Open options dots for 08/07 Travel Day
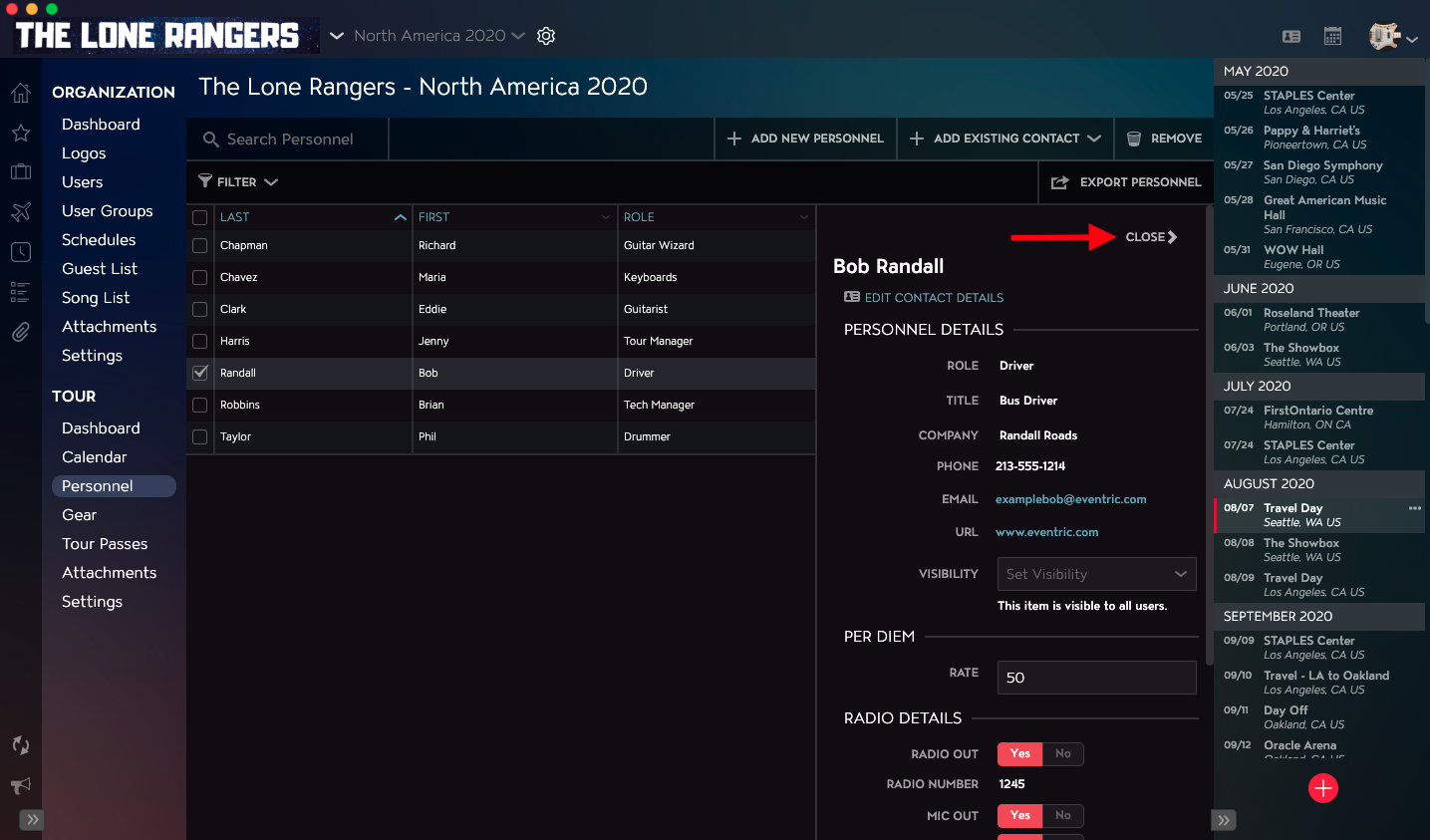The height and width of the screenshot is (840, 1430). pos(1415,508)
